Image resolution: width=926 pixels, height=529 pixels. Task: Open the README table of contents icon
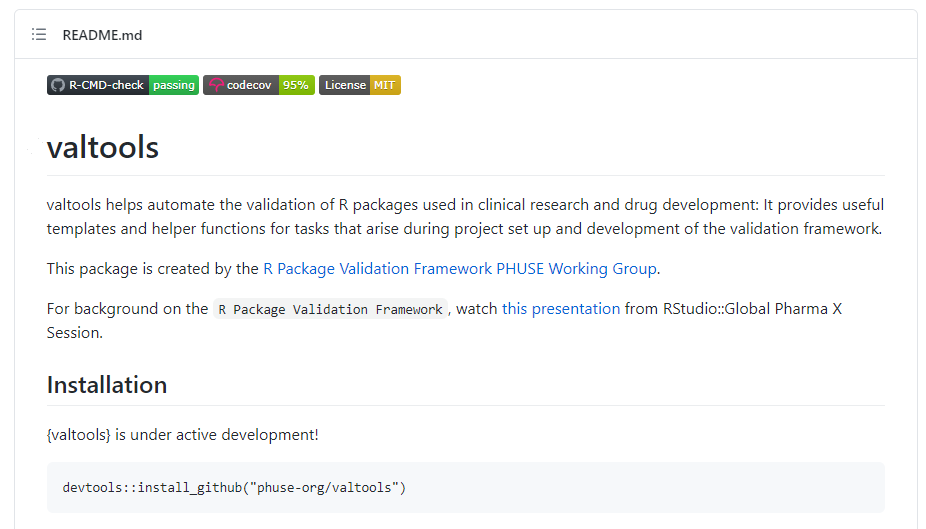tap(39, 35)
